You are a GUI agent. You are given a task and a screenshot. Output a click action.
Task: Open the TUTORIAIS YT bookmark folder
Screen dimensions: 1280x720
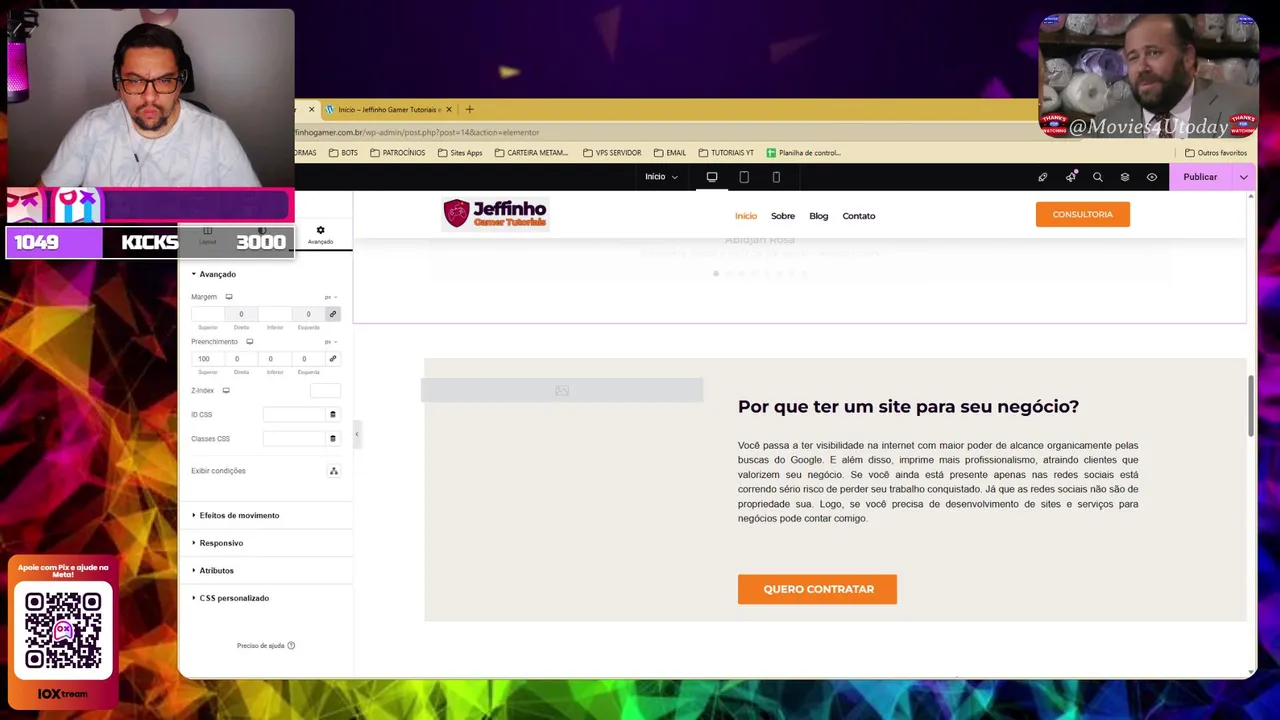point(726,153)
